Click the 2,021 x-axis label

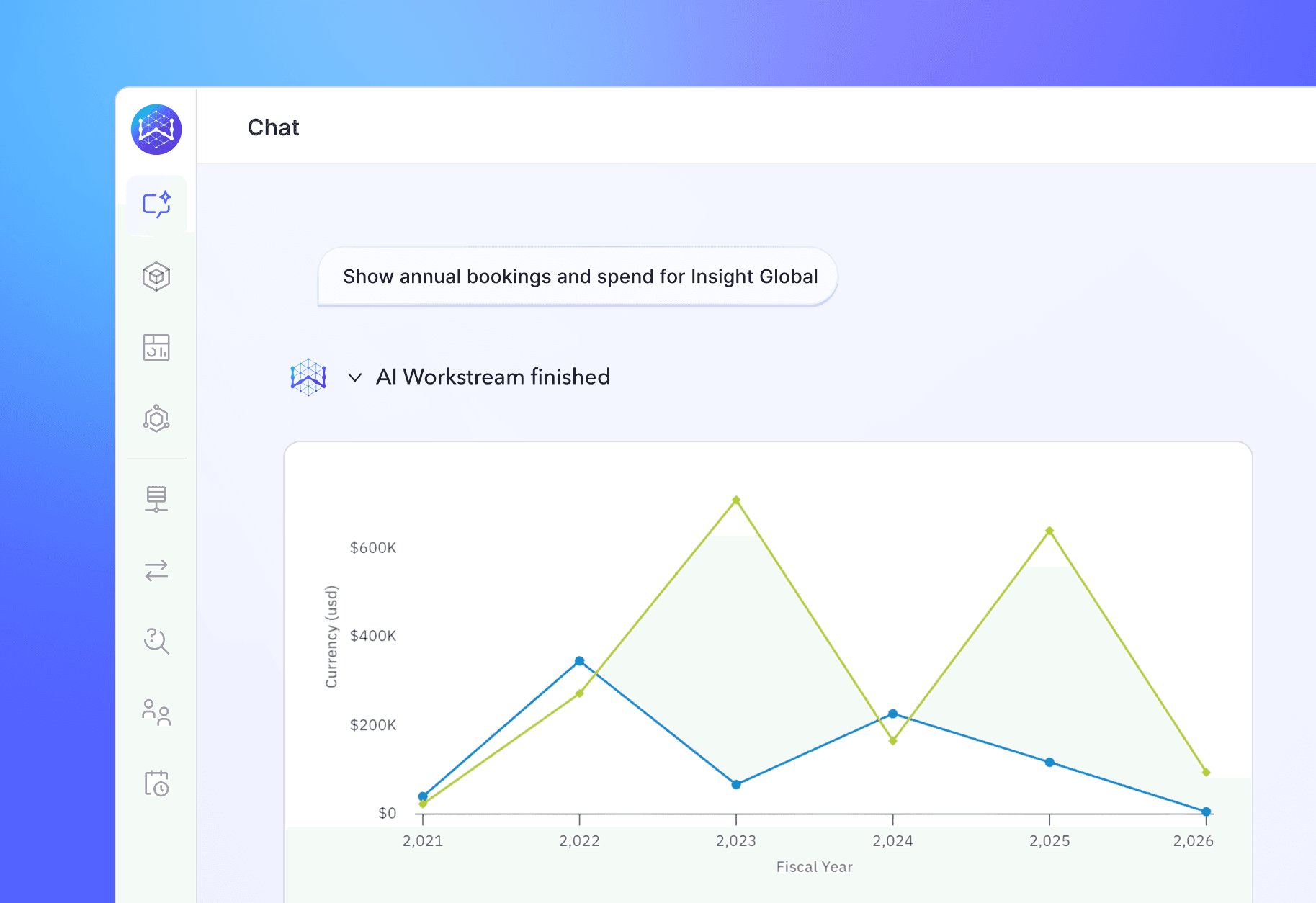click(423, 841)
